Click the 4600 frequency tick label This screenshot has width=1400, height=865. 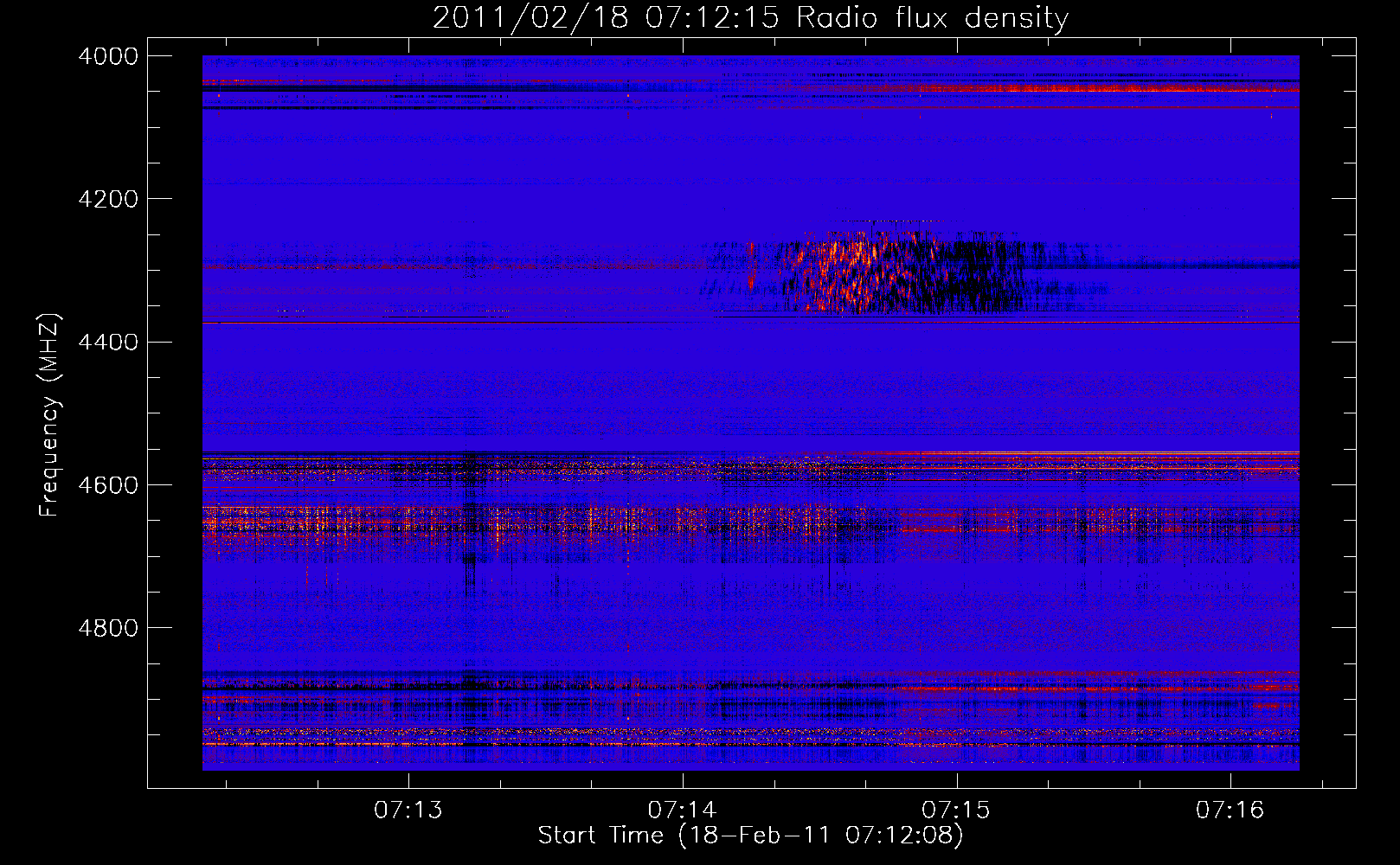pos(108,485)
